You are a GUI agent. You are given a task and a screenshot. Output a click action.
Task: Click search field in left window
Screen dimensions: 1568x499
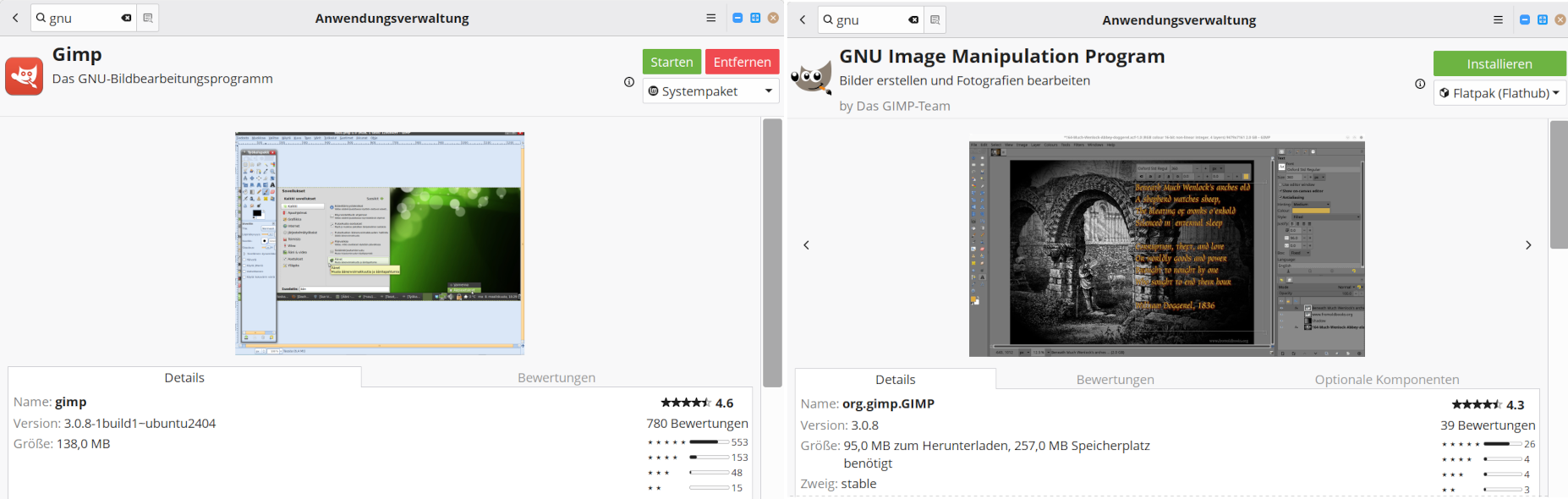[85, 18]
